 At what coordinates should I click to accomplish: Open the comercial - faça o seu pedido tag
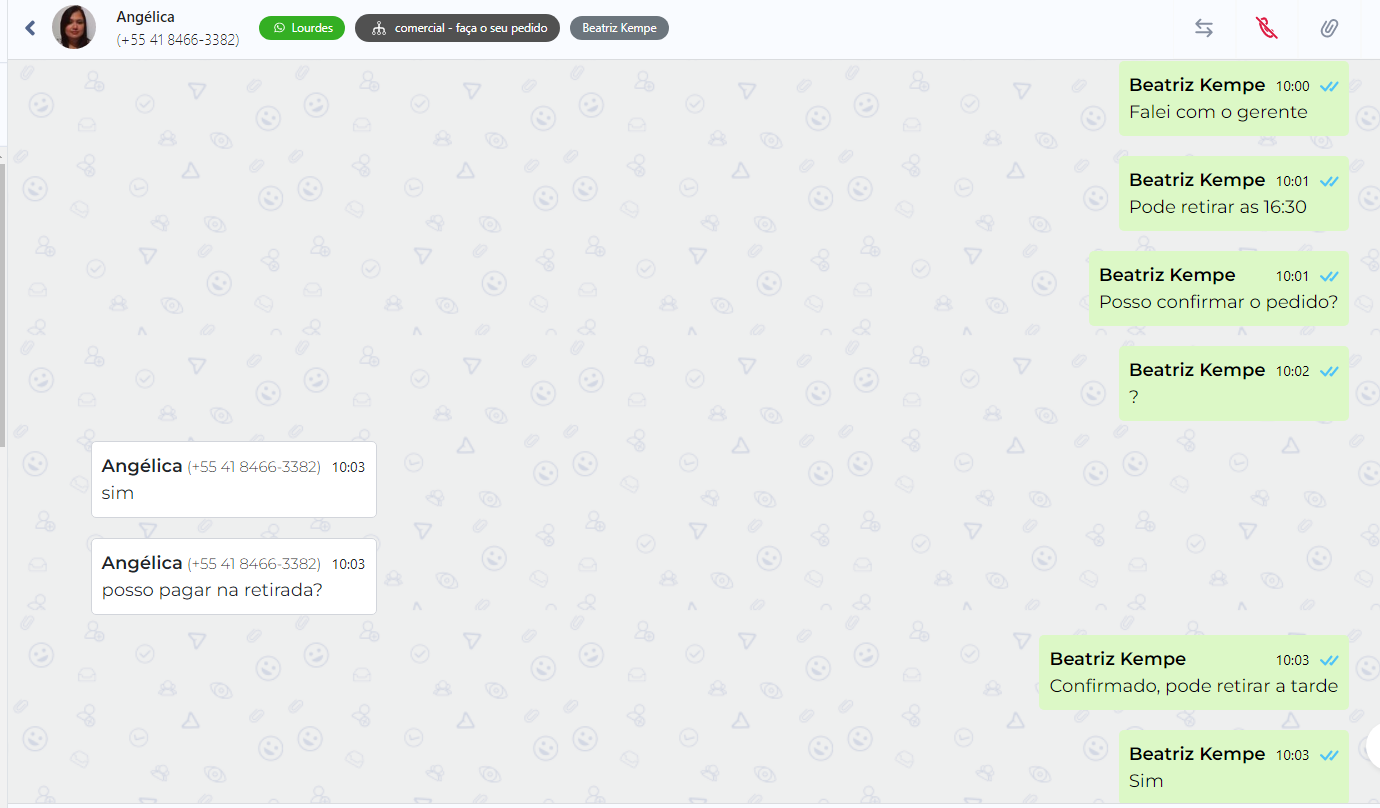click(457, 28)
